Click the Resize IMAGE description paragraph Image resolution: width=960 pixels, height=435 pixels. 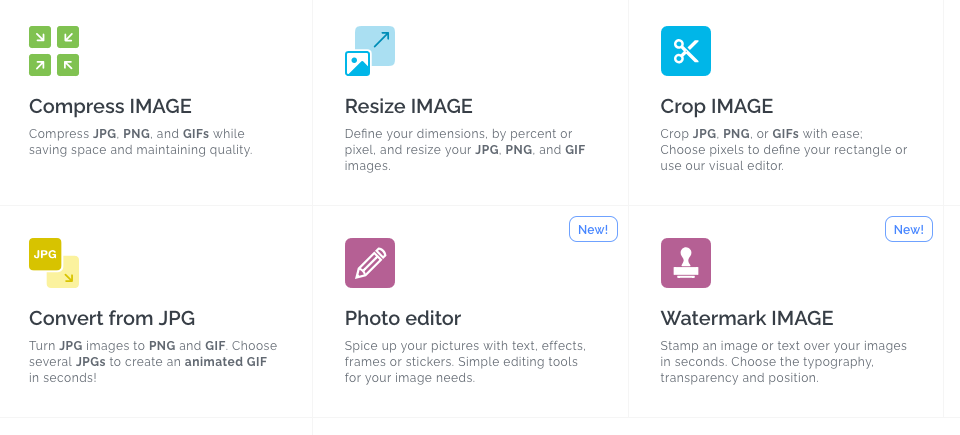[x=465, y=150]
